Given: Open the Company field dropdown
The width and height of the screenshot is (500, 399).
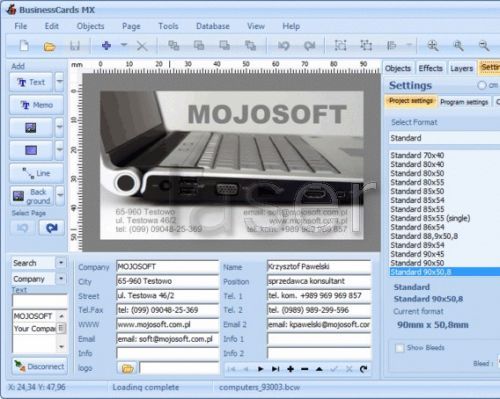Looking at the screenshot, I should point(61,278).
